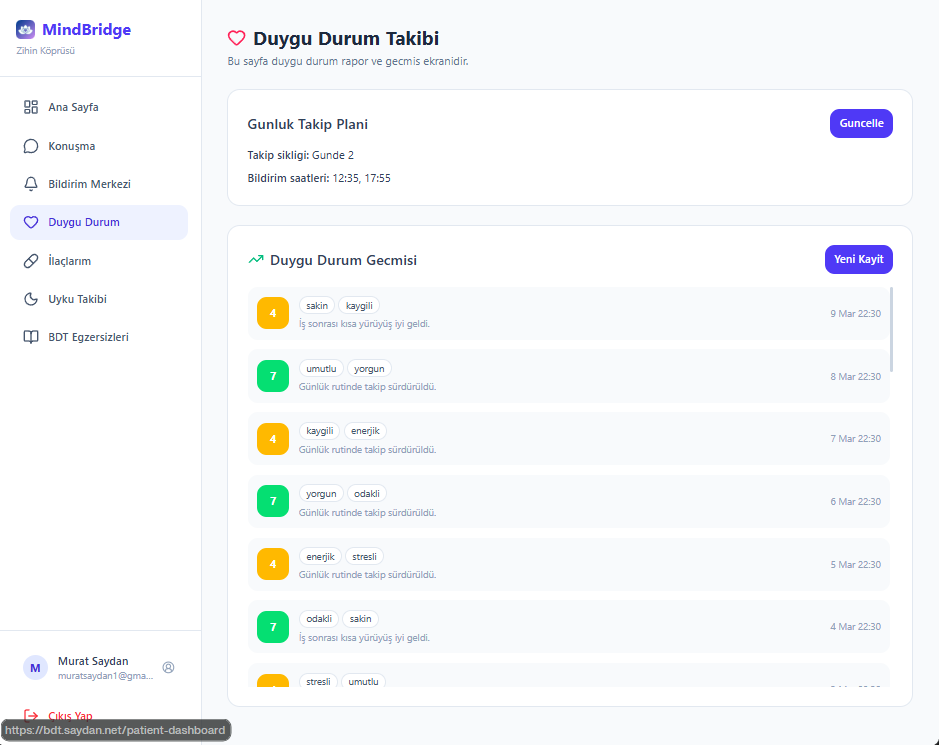Click the profile icon beside Murat Saydan
Image resolution: width=939 pixels, height=745 pixels.
[168, 667]
